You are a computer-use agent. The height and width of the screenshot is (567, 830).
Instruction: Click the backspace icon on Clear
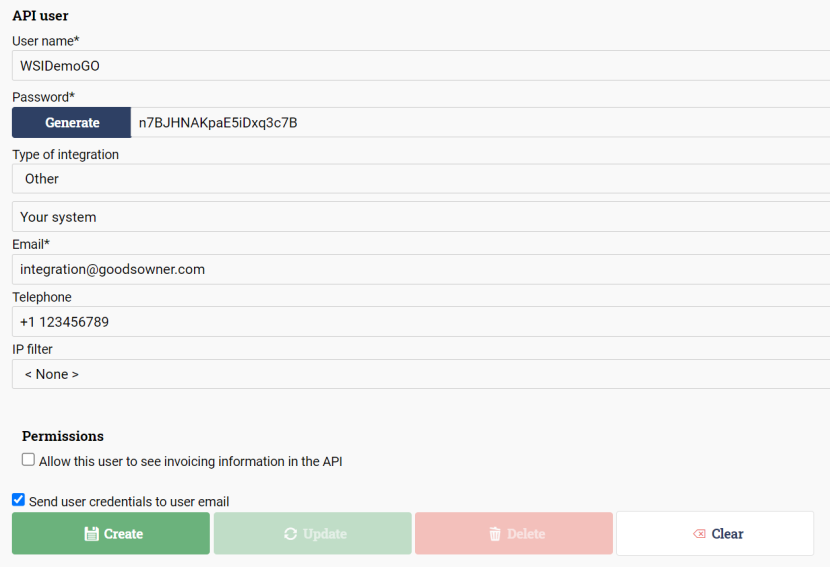[x=699, y=534]
